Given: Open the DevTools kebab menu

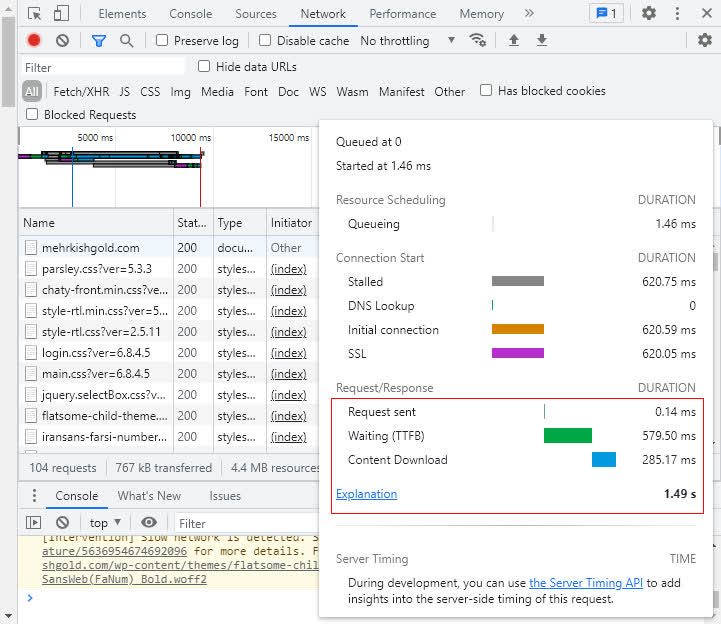Looking at the screenshot, I should (677, 13).
